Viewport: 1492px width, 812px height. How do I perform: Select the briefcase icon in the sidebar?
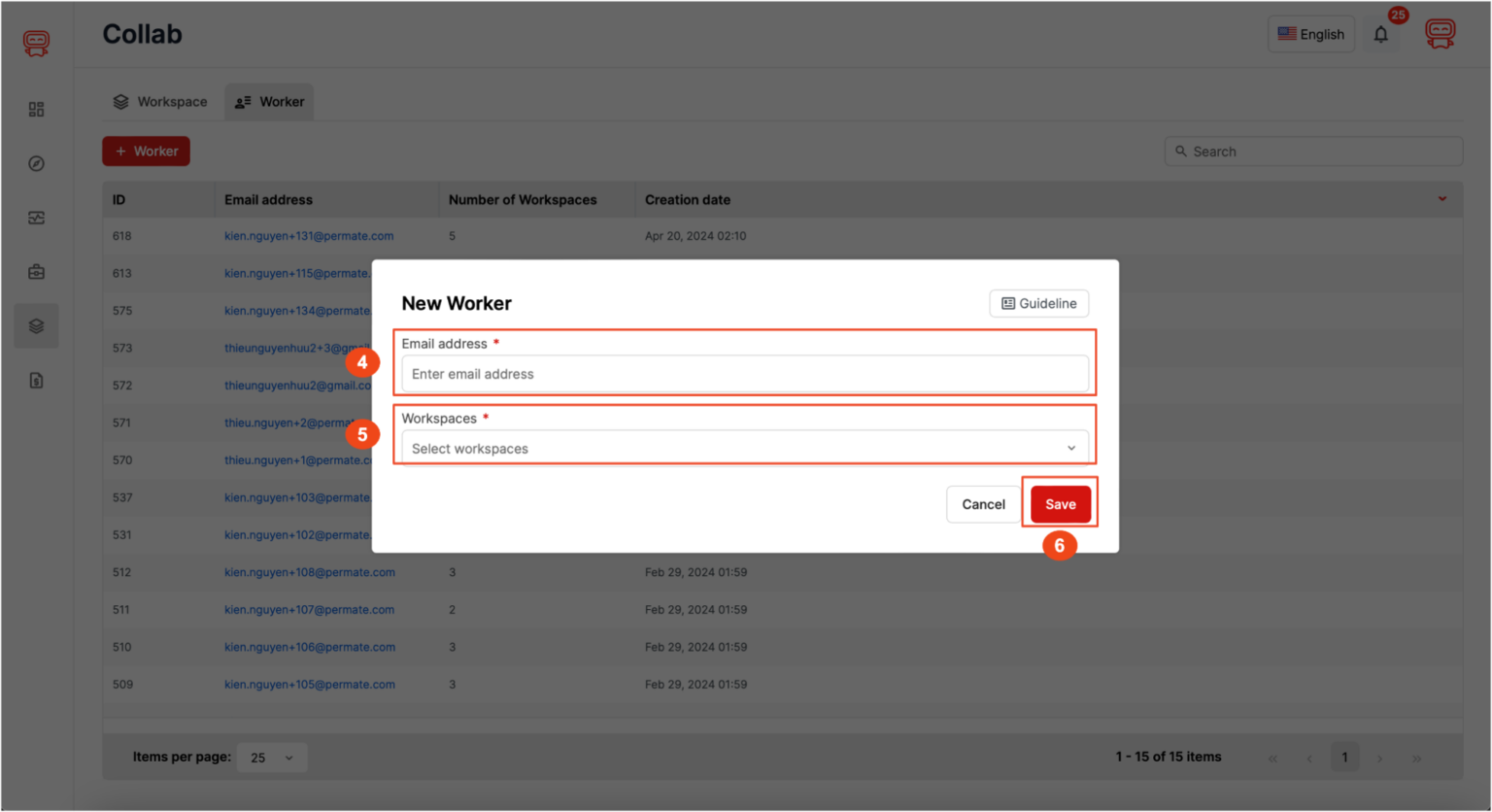coord(36,272)
